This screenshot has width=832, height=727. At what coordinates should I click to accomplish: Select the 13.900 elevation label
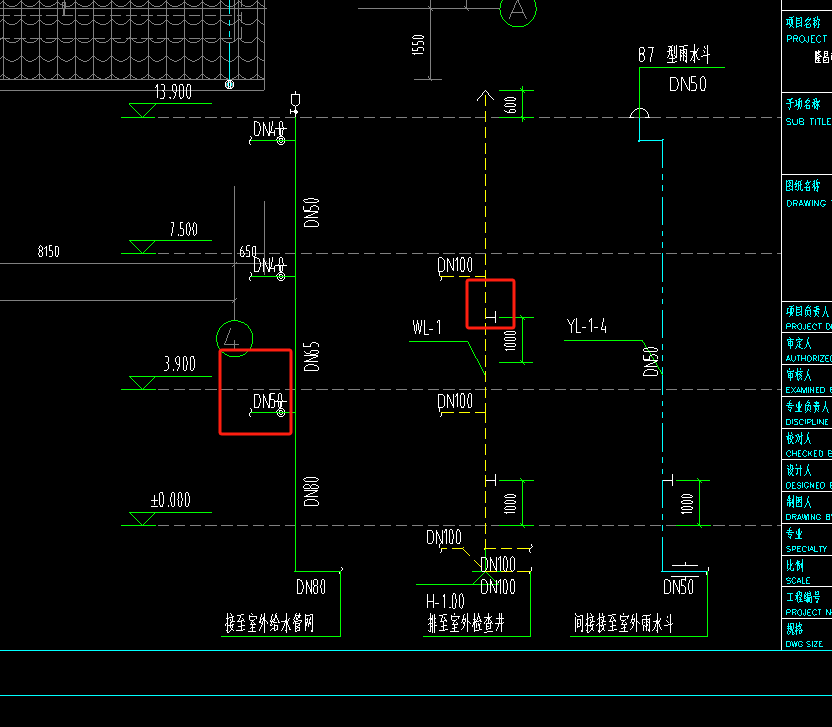click(173, 92)
